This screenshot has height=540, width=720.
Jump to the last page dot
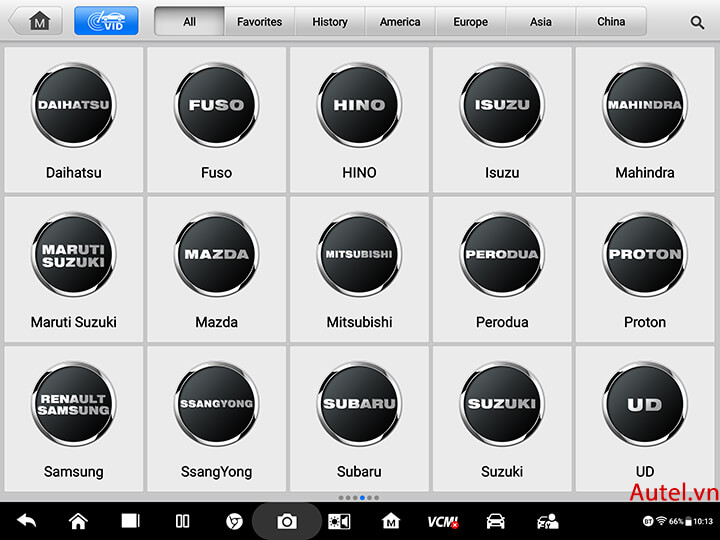click(x=377, y=498)
